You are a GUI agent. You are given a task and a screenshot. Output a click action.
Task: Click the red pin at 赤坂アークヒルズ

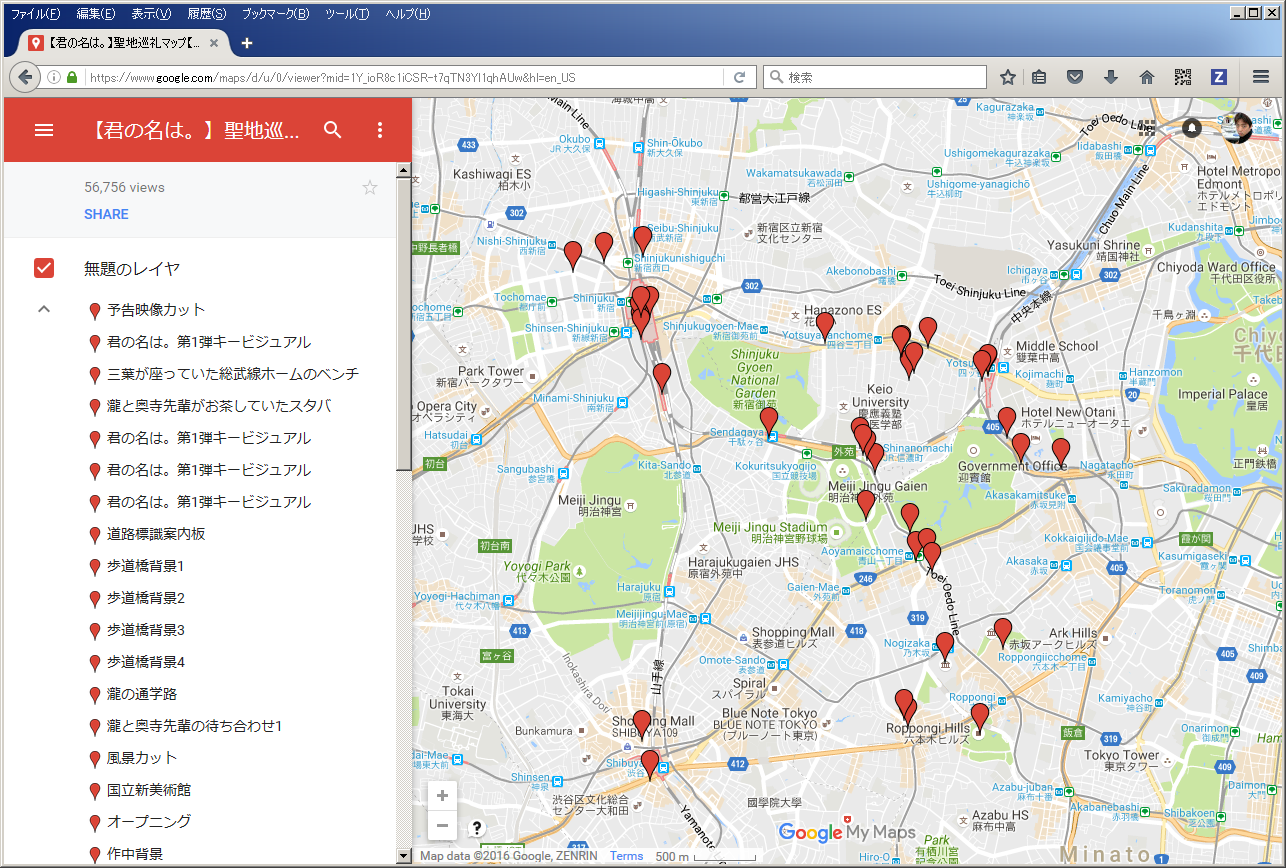point(1003,632)
